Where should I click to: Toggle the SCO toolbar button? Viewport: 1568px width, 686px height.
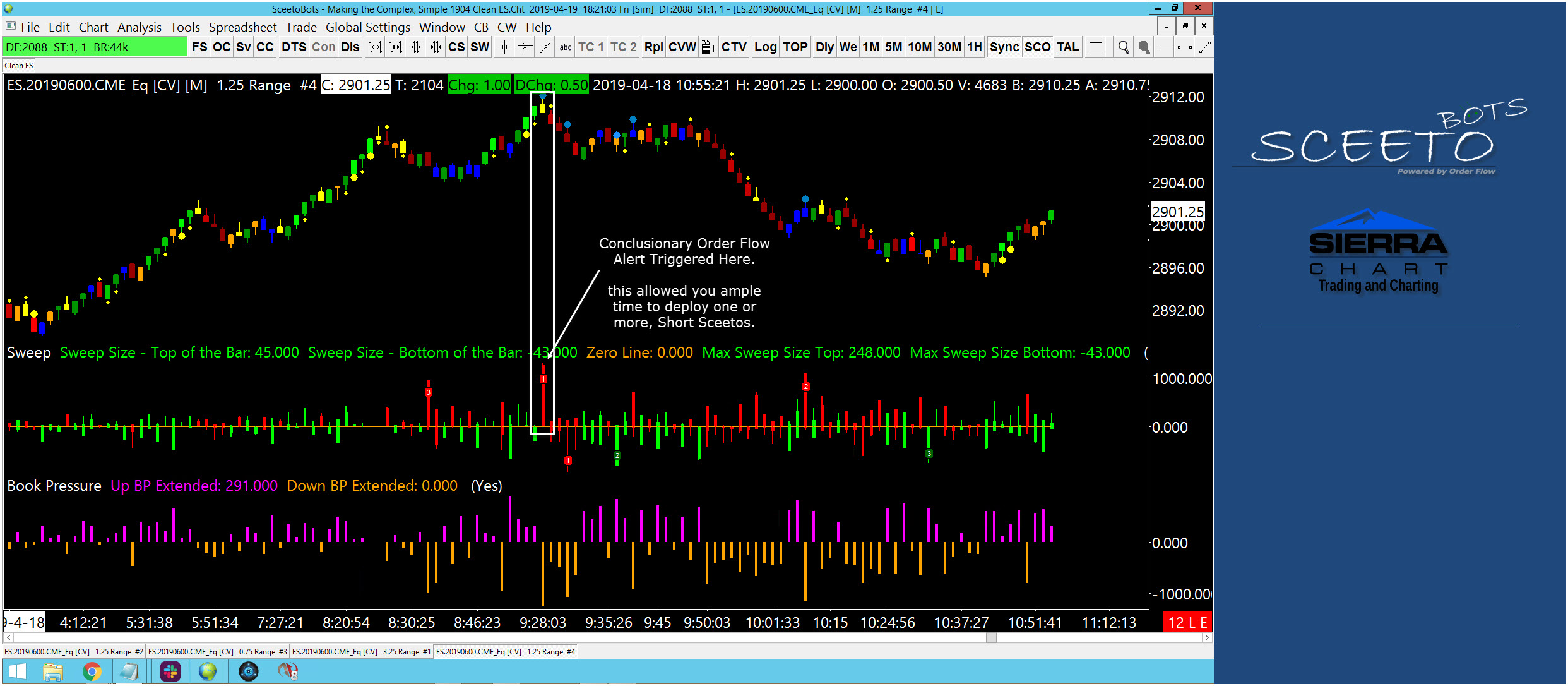click(x=1037, y=47)
